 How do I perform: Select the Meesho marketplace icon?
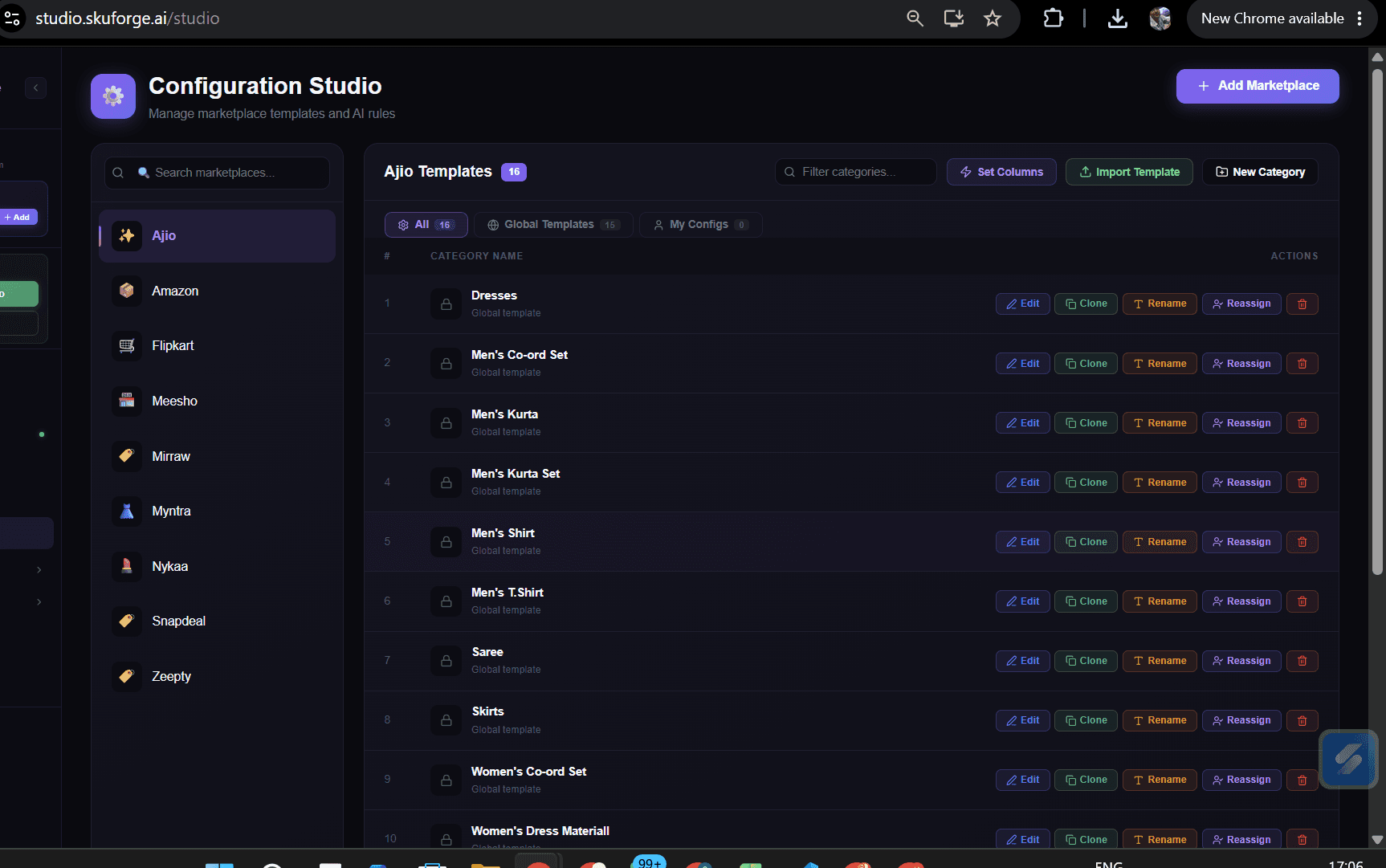coord(127,401)
